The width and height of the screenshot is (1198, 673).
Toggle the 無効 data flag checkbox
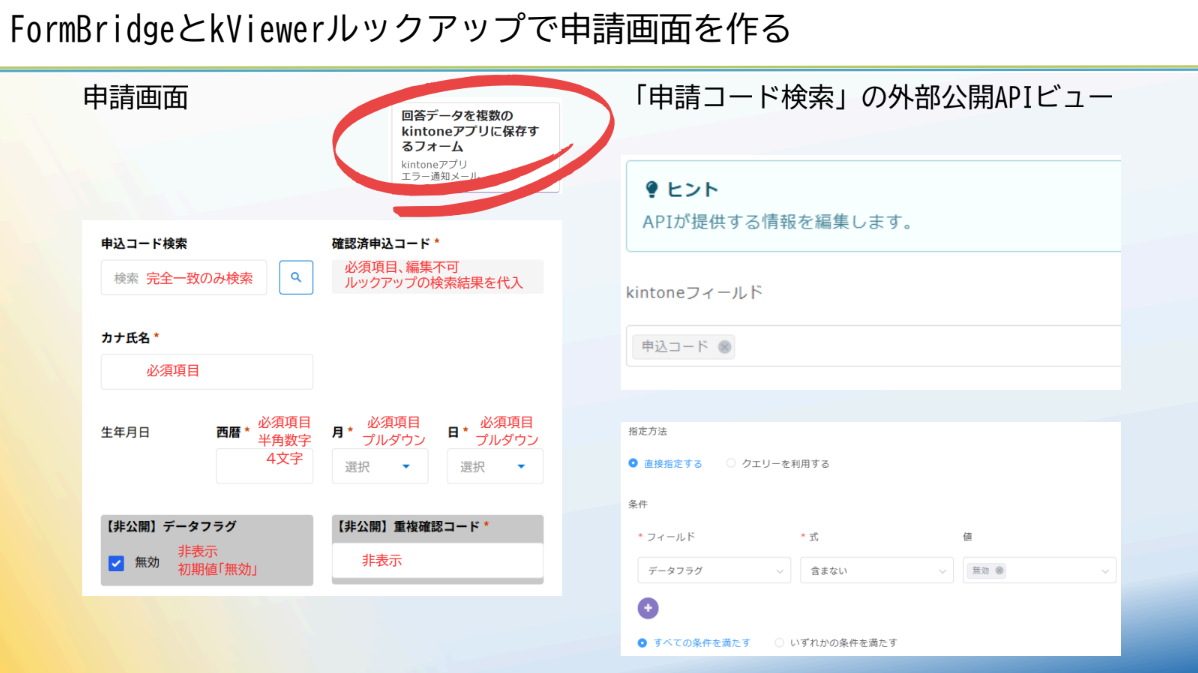point(116,563)
